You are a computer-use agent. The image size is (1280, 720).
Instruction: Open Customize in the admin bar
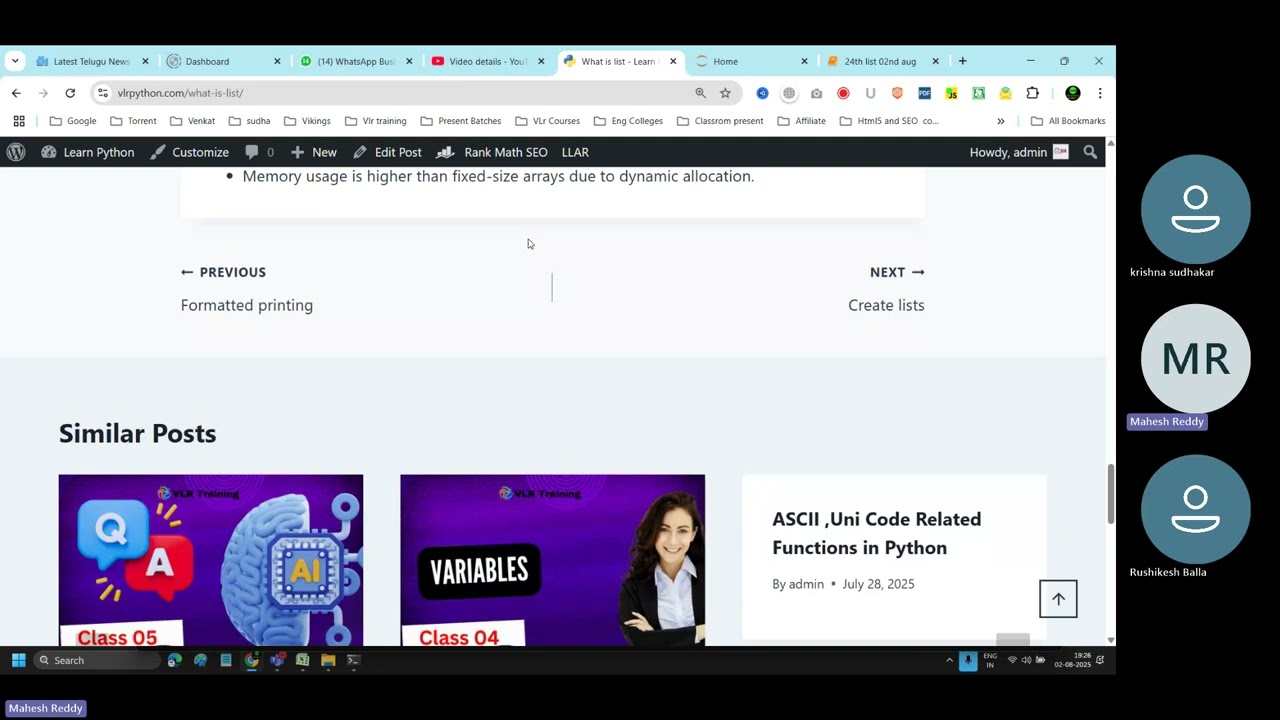(190, 152)
